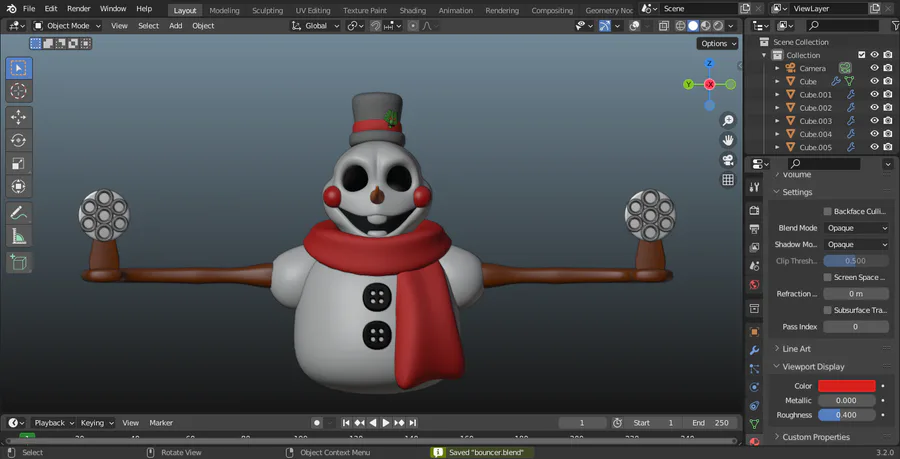This screenshot has height=459, width=900.
Task: Open the File menu
Action: point(29,9)
